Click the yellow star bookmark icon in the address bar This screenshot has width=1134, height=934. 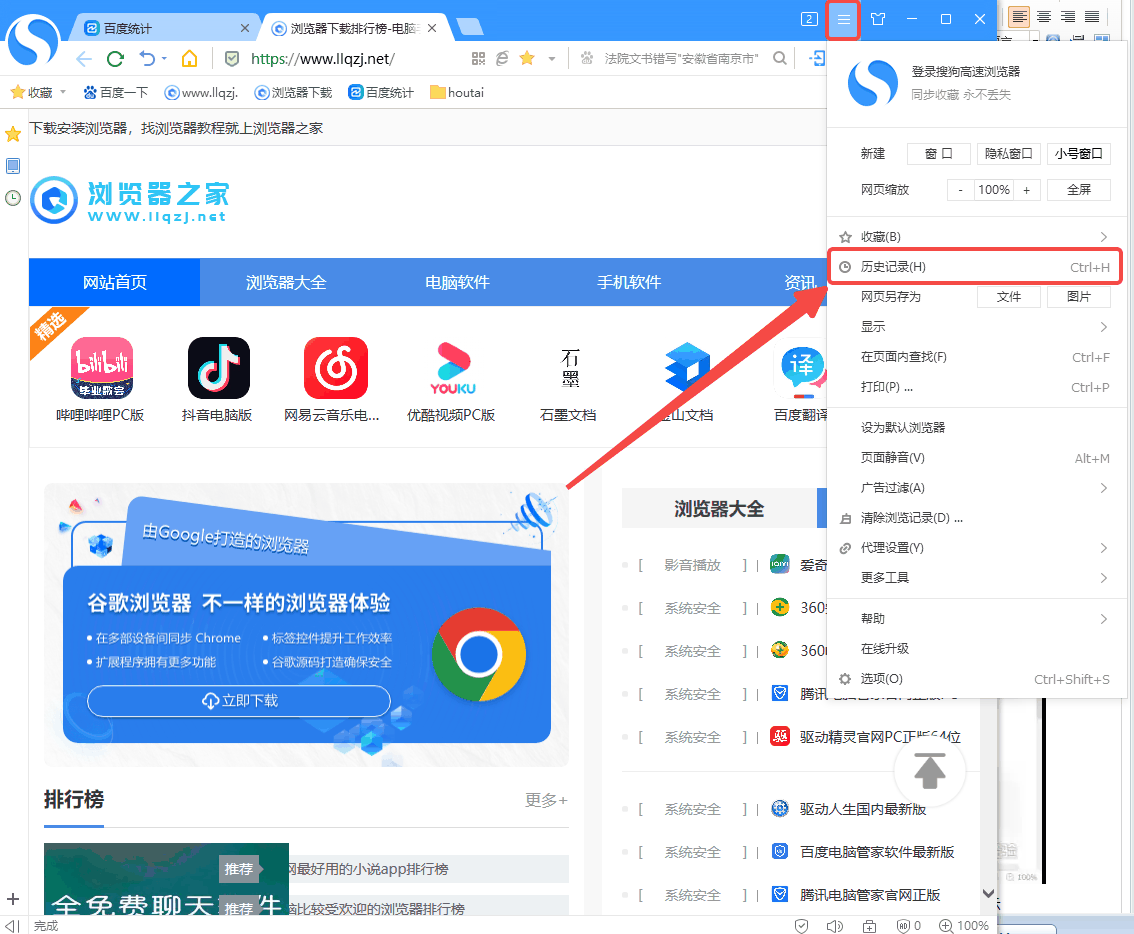coord(527,59)
